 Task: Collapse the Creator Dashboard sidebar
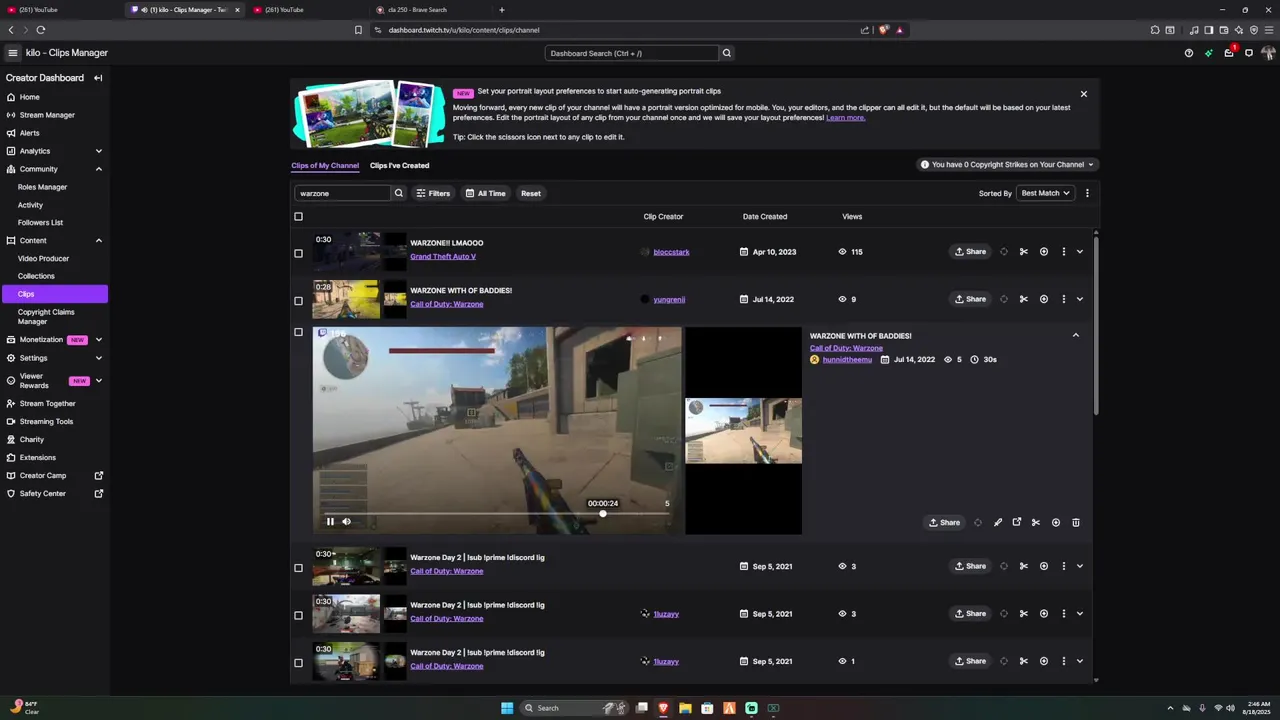98,78
